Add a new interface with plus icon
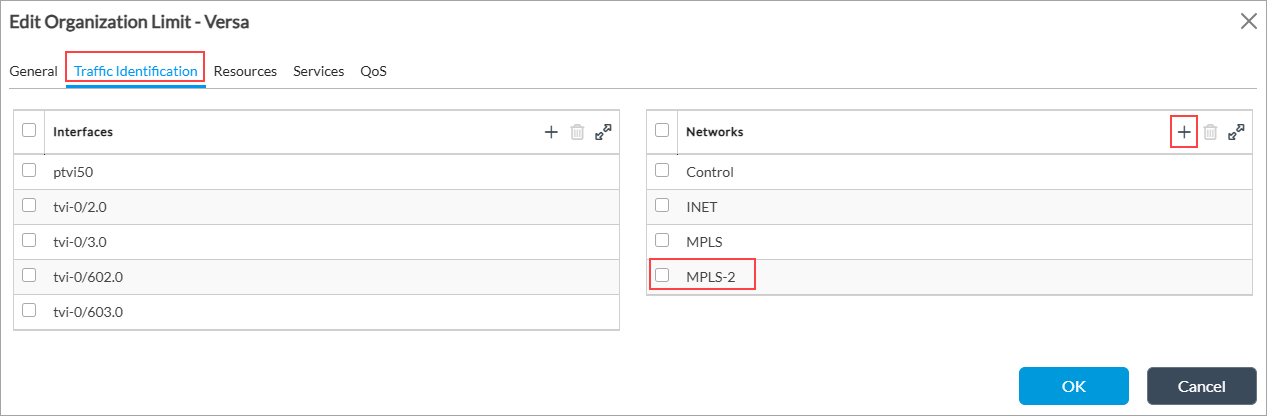The width and height of the screenshot is (1267, 416). tap(550, 132)
